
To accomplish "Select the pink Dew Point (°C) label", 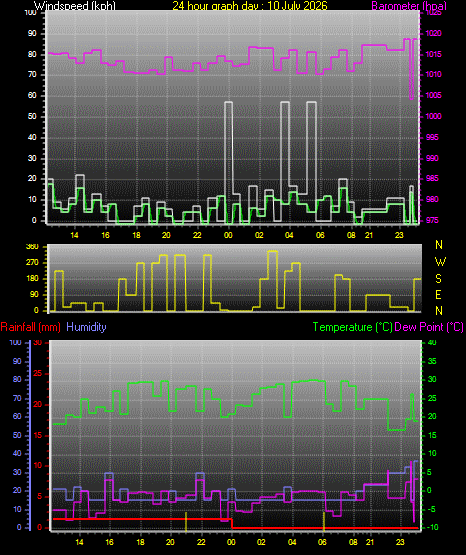I will tap(429, 327).
